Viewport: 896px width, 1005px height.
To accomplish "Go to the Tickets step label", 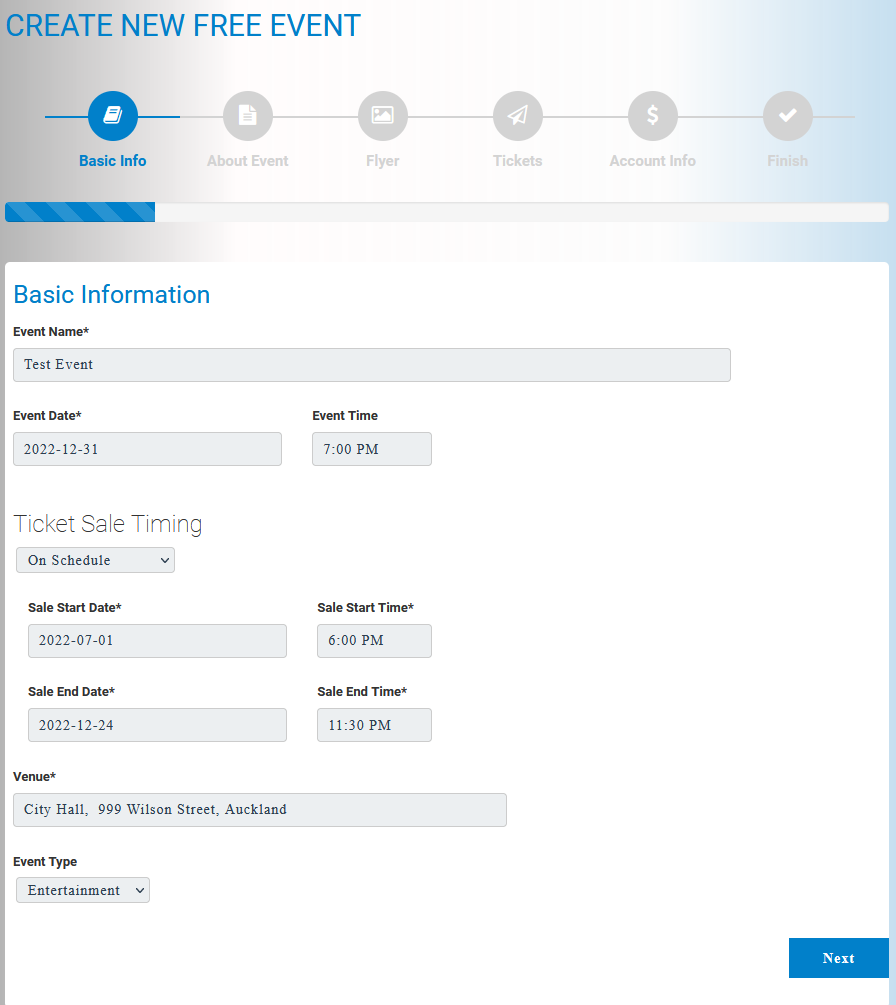I will [x=517, y=161].
